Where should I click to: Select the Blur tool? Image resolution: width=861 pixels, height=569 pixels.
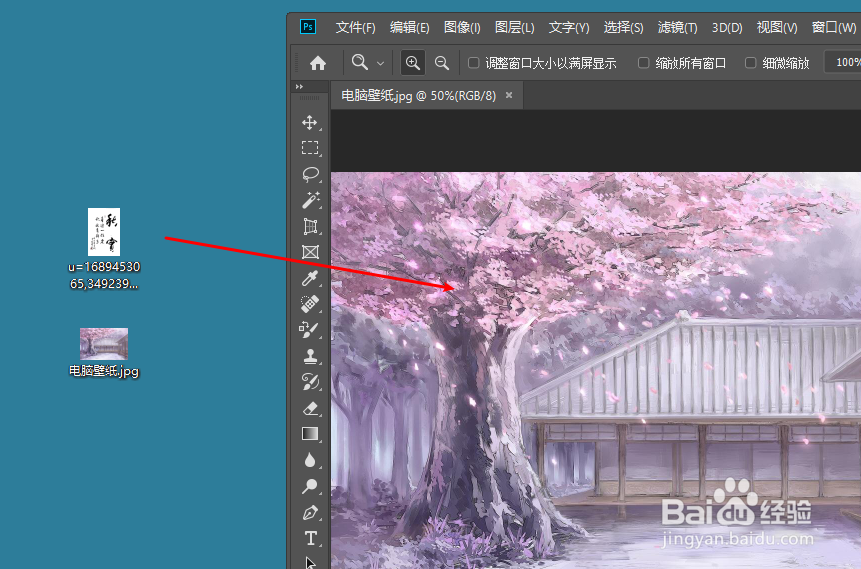(x=310, y=460)
